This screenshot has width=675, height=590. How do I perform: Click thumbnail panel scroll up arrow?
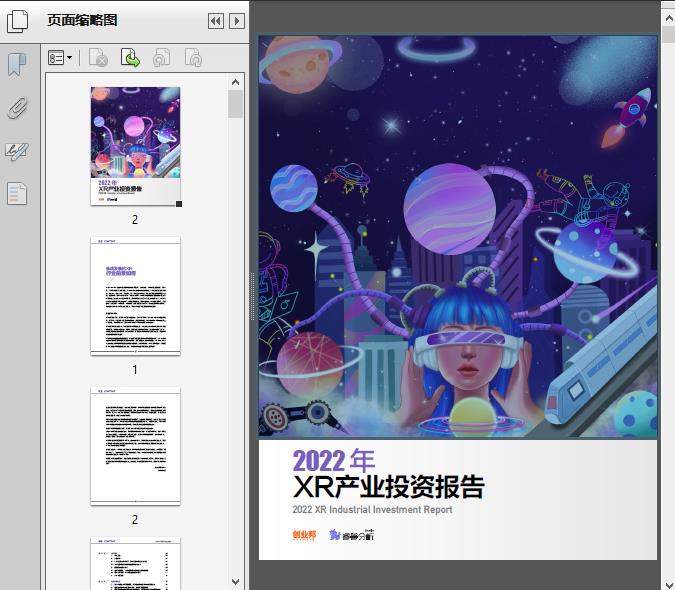click(235, 82)
